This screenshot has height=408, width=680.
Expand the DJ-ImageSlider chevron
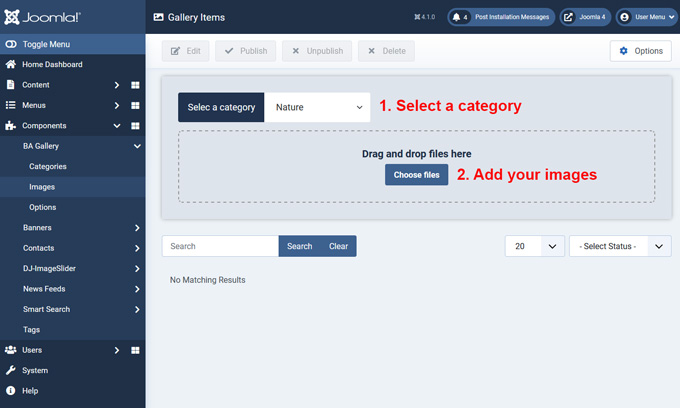pyautogui.click(x=137, y=268)
